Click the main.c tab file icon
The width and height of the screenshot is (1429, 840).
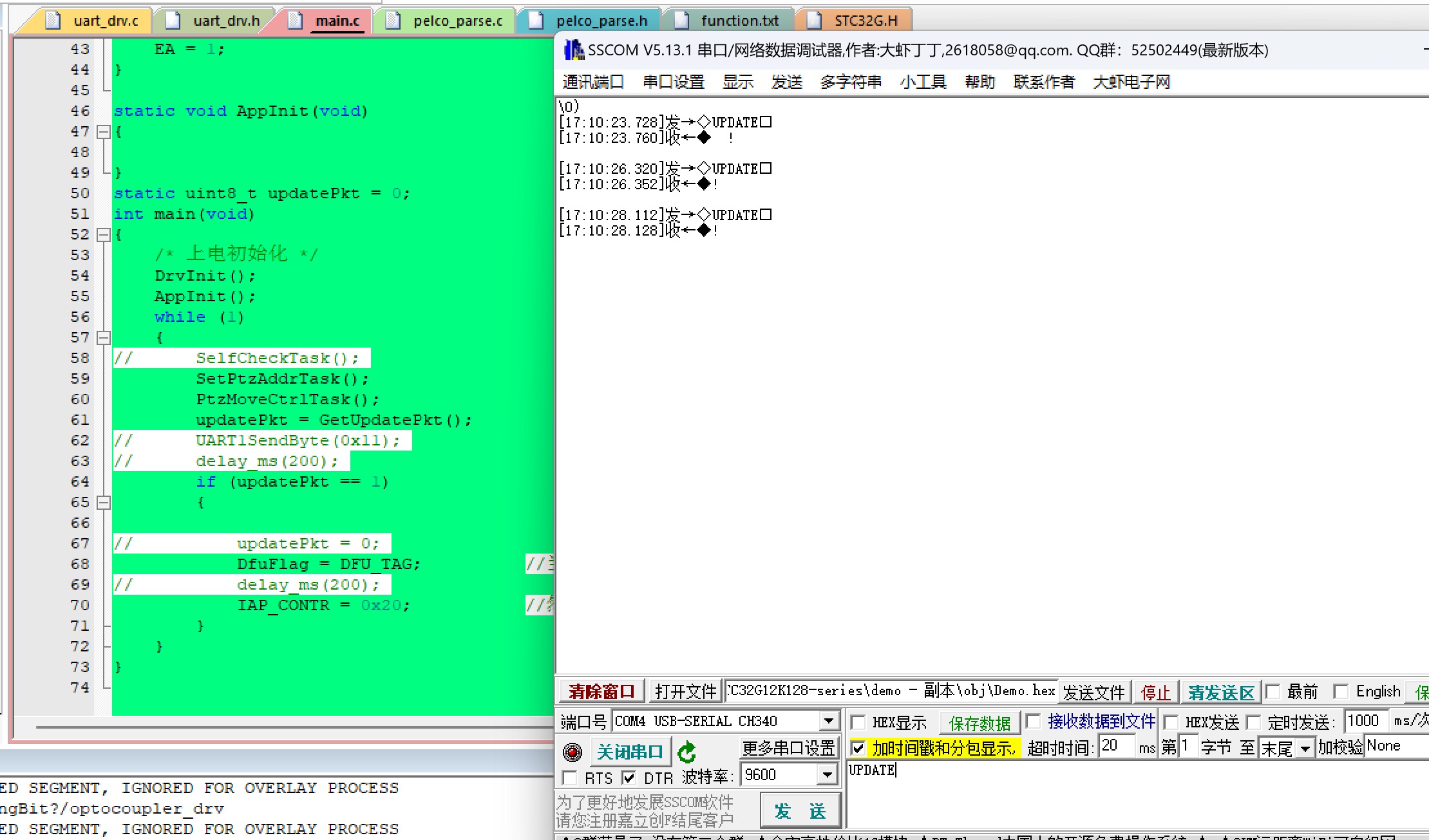(295, 21)
